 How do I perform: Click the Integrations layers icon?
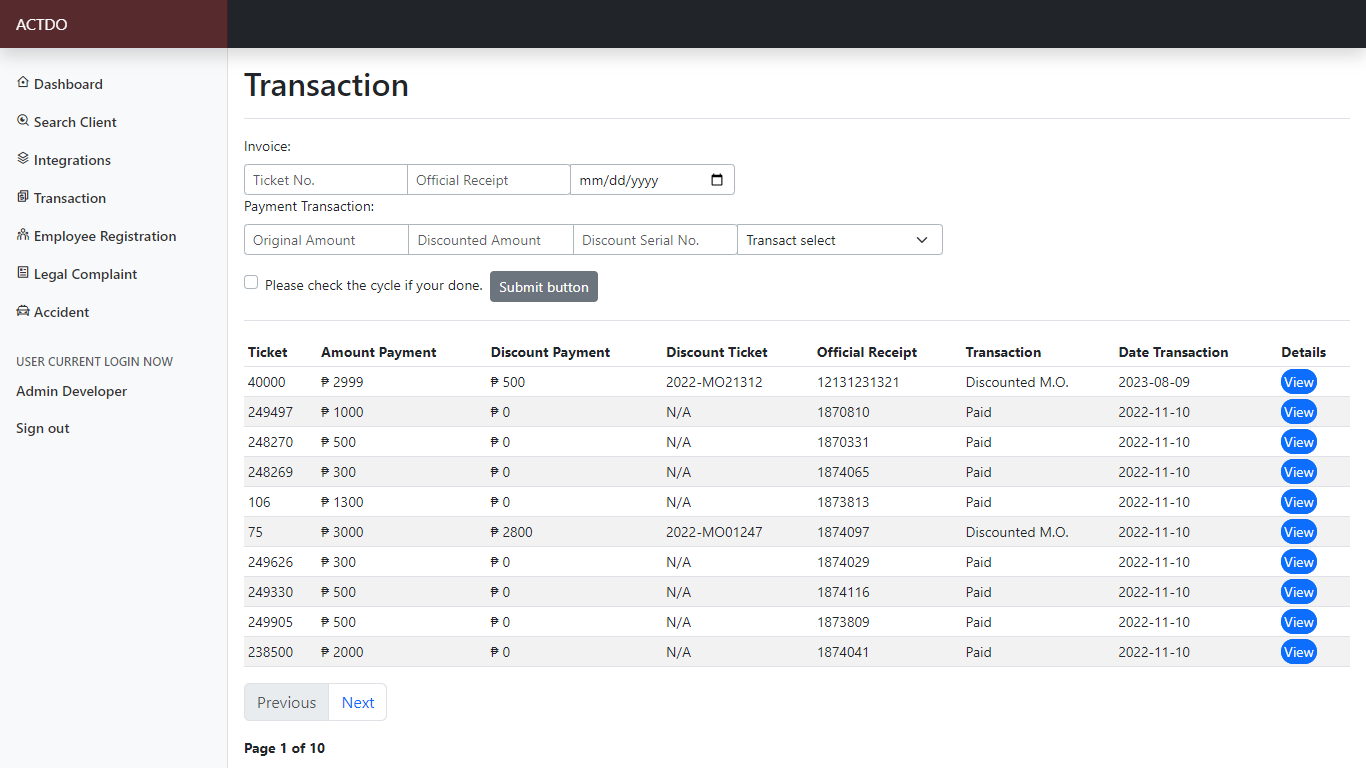(x=23, y=159)
